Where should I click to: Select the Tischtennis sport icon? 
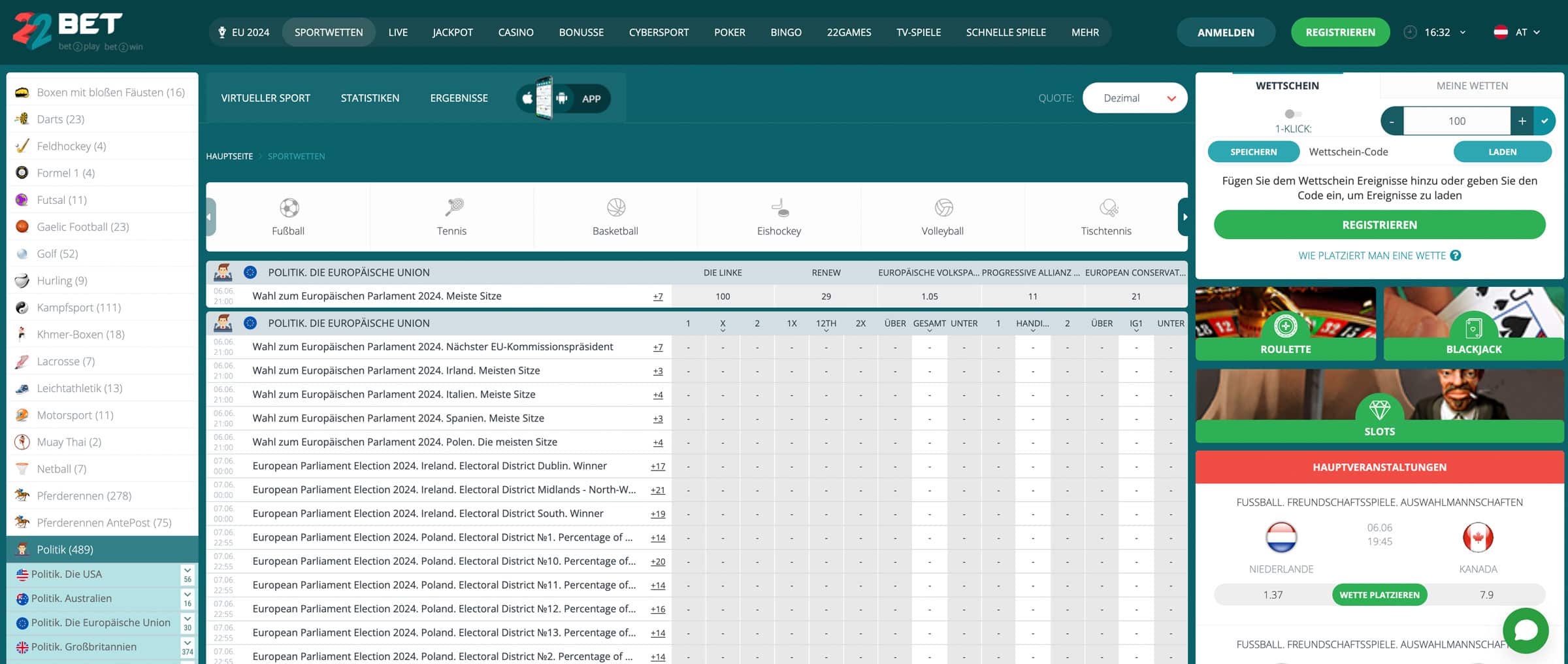(1106, 217)
